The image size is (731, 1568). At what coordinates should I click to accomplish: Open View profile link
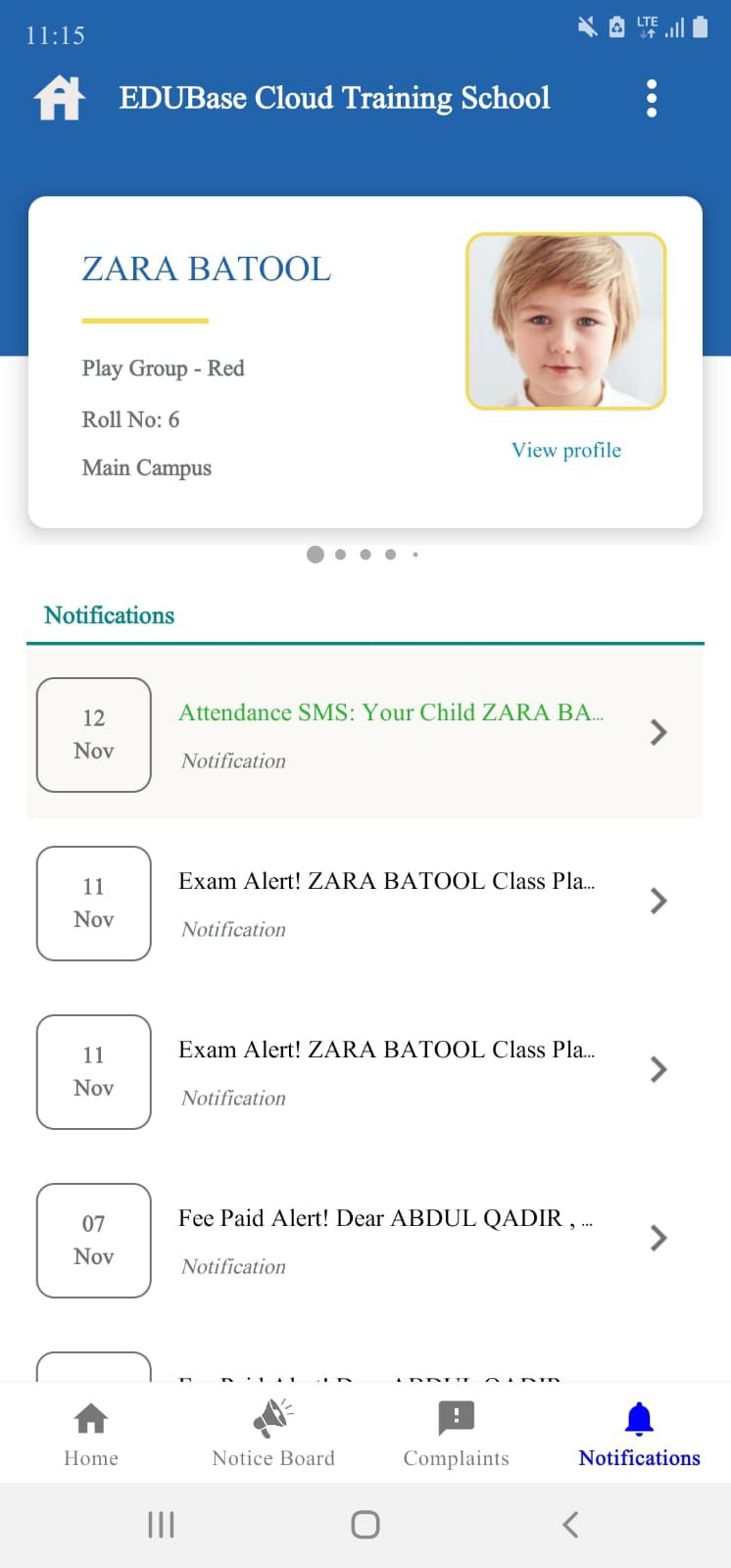coord(566,450)
